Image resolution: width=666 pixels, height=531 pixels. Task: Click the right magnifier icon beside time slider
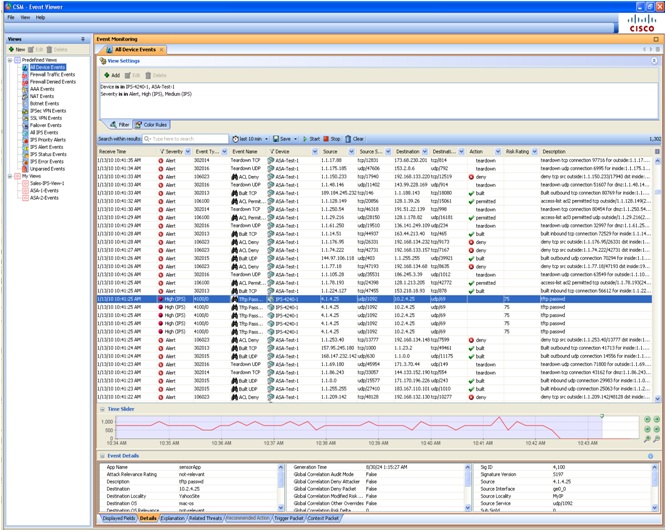(657, 439)
